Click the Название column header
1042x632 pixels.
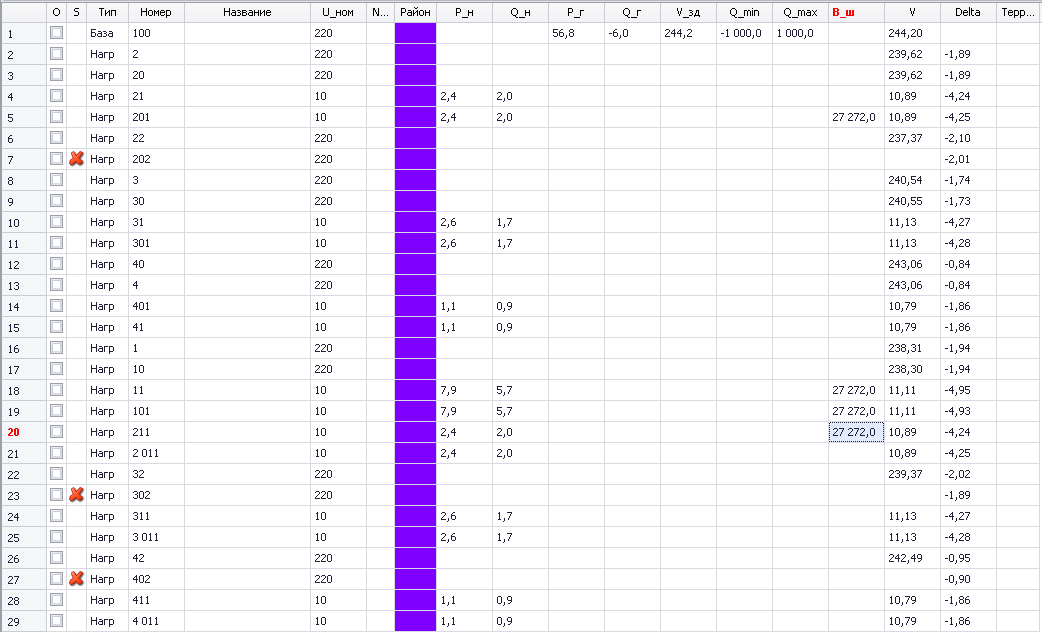(x=247, y=12)
